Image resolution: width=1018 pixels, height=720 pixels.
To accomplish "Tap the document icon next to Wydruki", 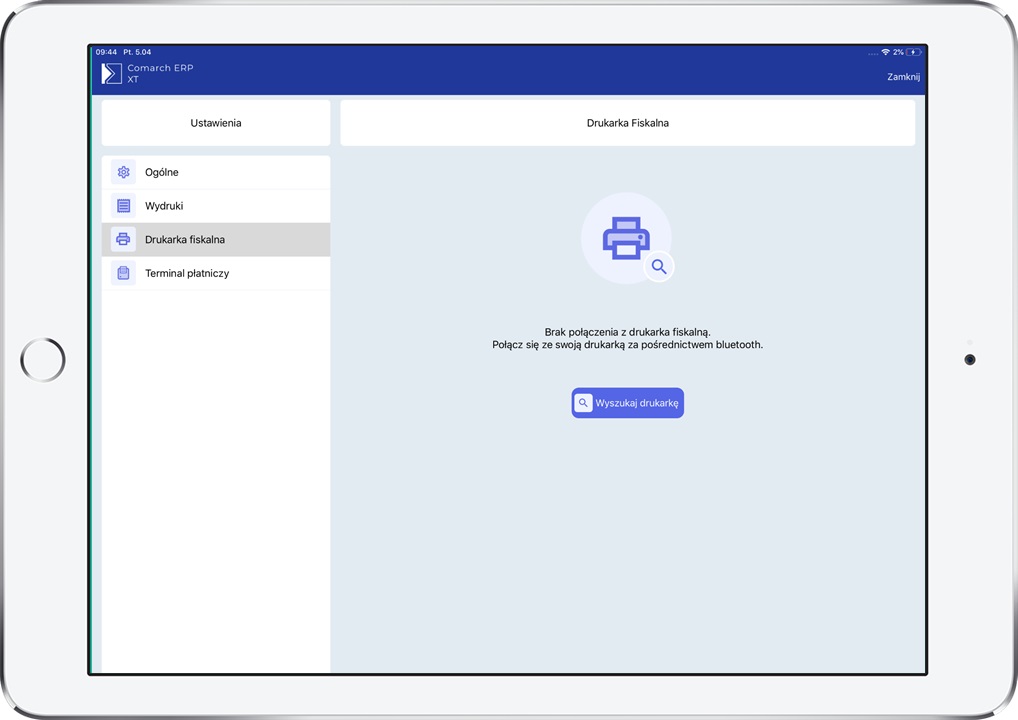I will pyautogui.click(x=123, y=206).
